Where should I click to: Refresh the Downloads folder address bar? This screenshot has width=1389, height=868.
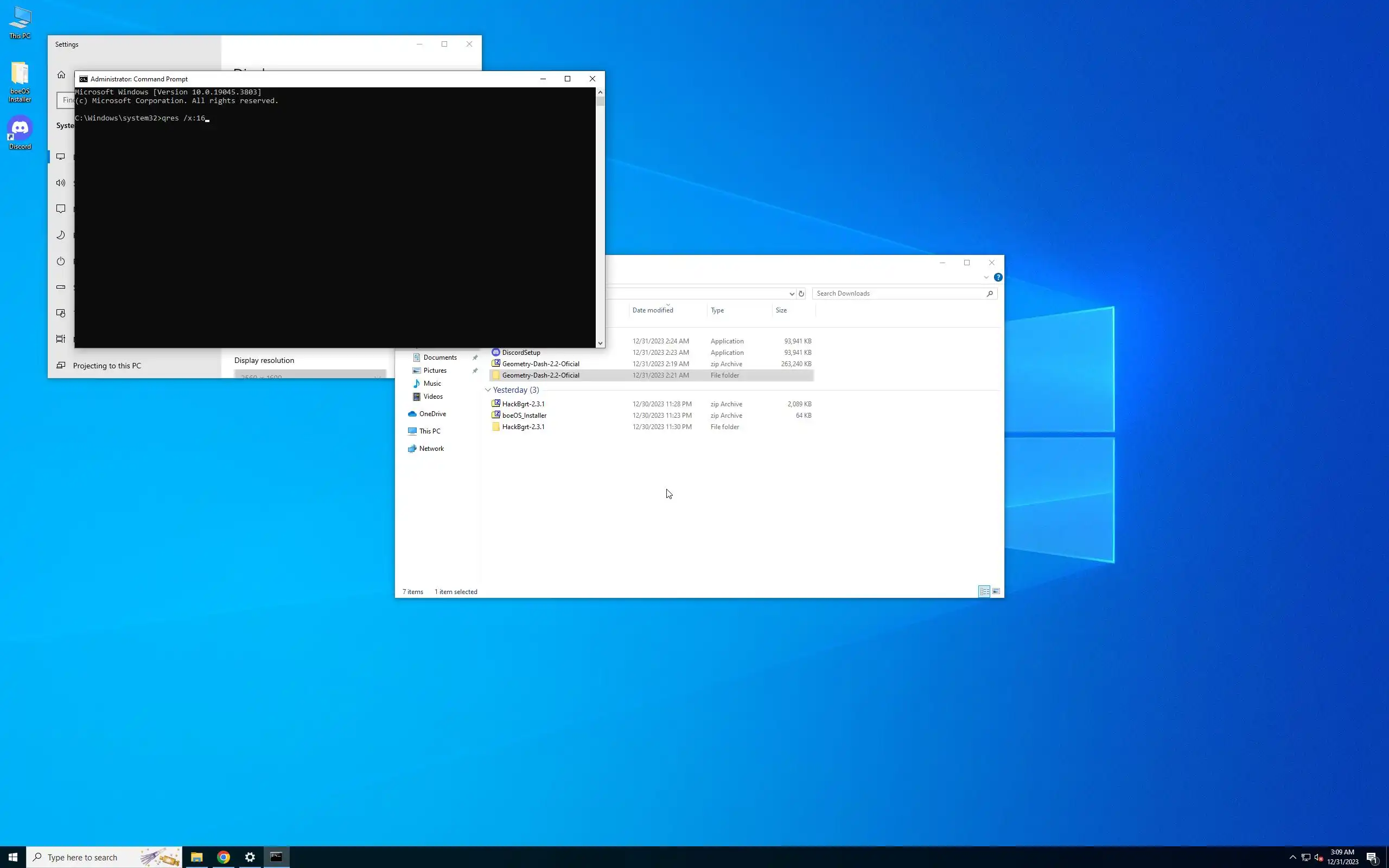[801, 293]
